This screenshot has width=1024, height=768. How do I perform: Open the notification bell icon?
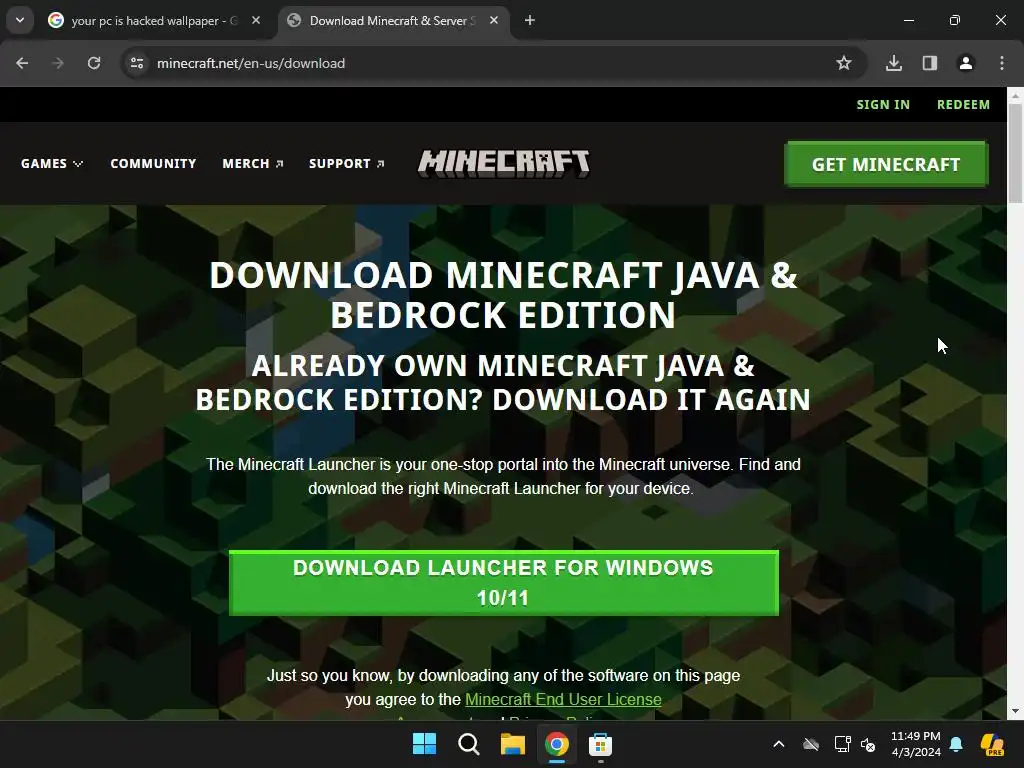(x=956, y=744)
